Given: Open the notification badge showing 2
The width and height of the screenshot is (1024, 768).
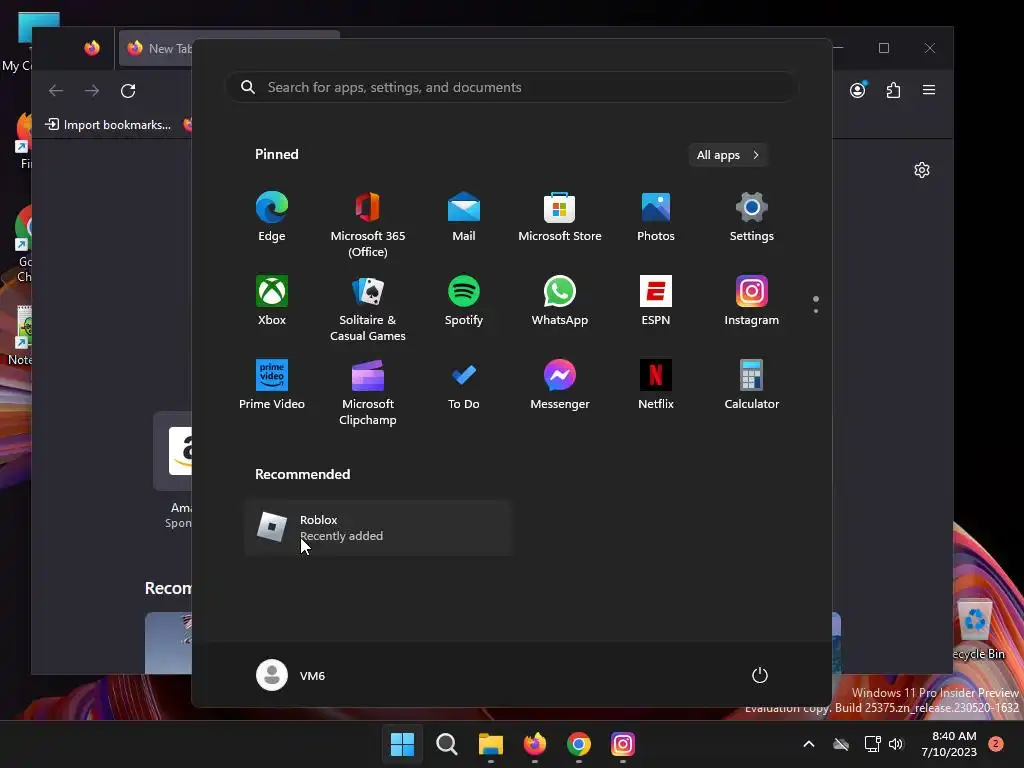Looking at the screenshot, I should pyautogui.click(x=996, y=744).
